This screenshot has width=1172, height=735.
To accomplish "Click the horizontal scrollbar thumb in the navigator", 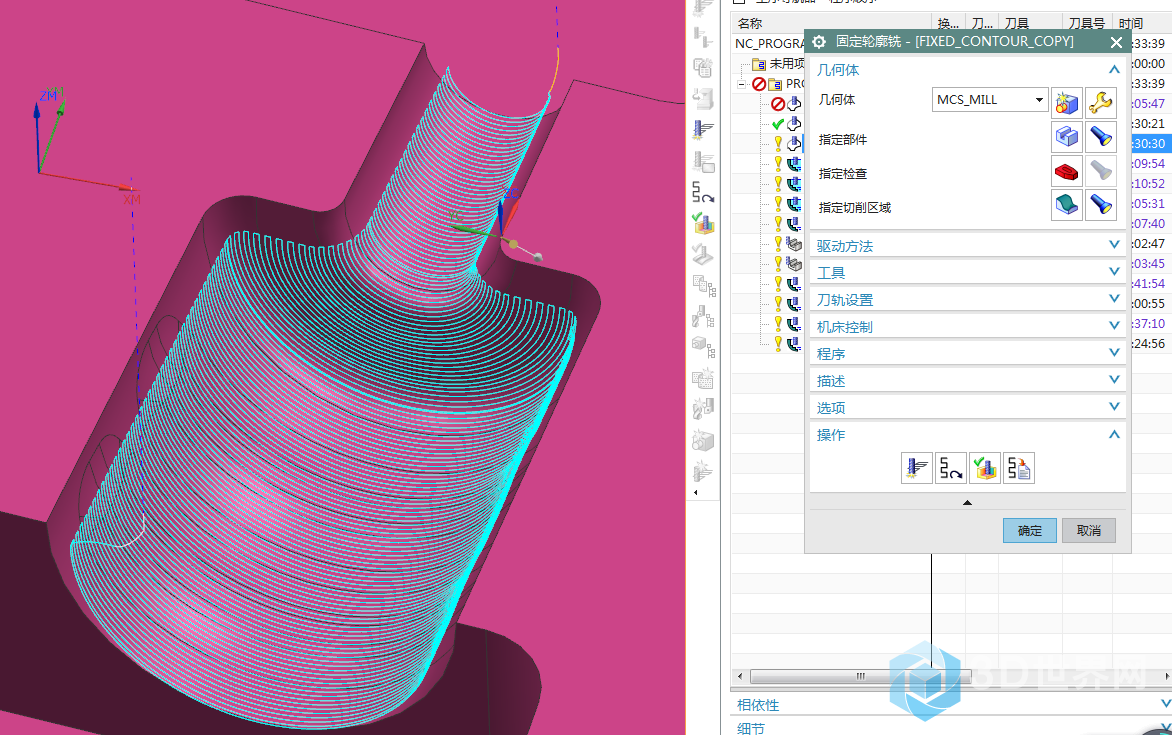I will tap(860, 677).
